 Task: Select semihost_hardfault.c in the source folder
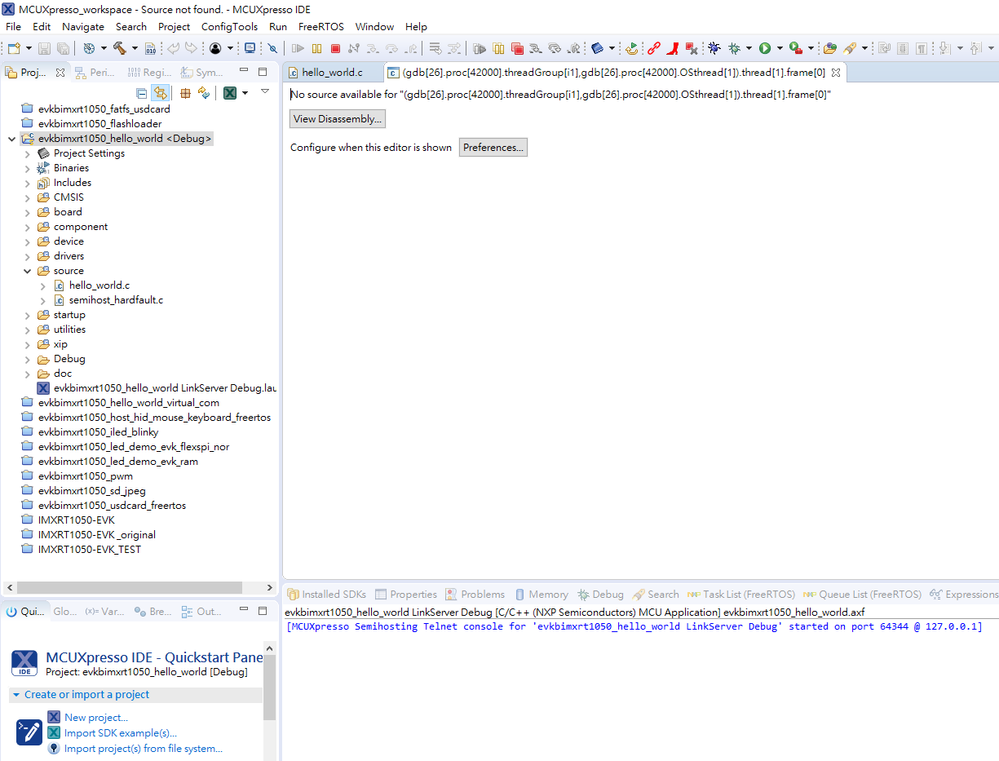click(115, 300)
